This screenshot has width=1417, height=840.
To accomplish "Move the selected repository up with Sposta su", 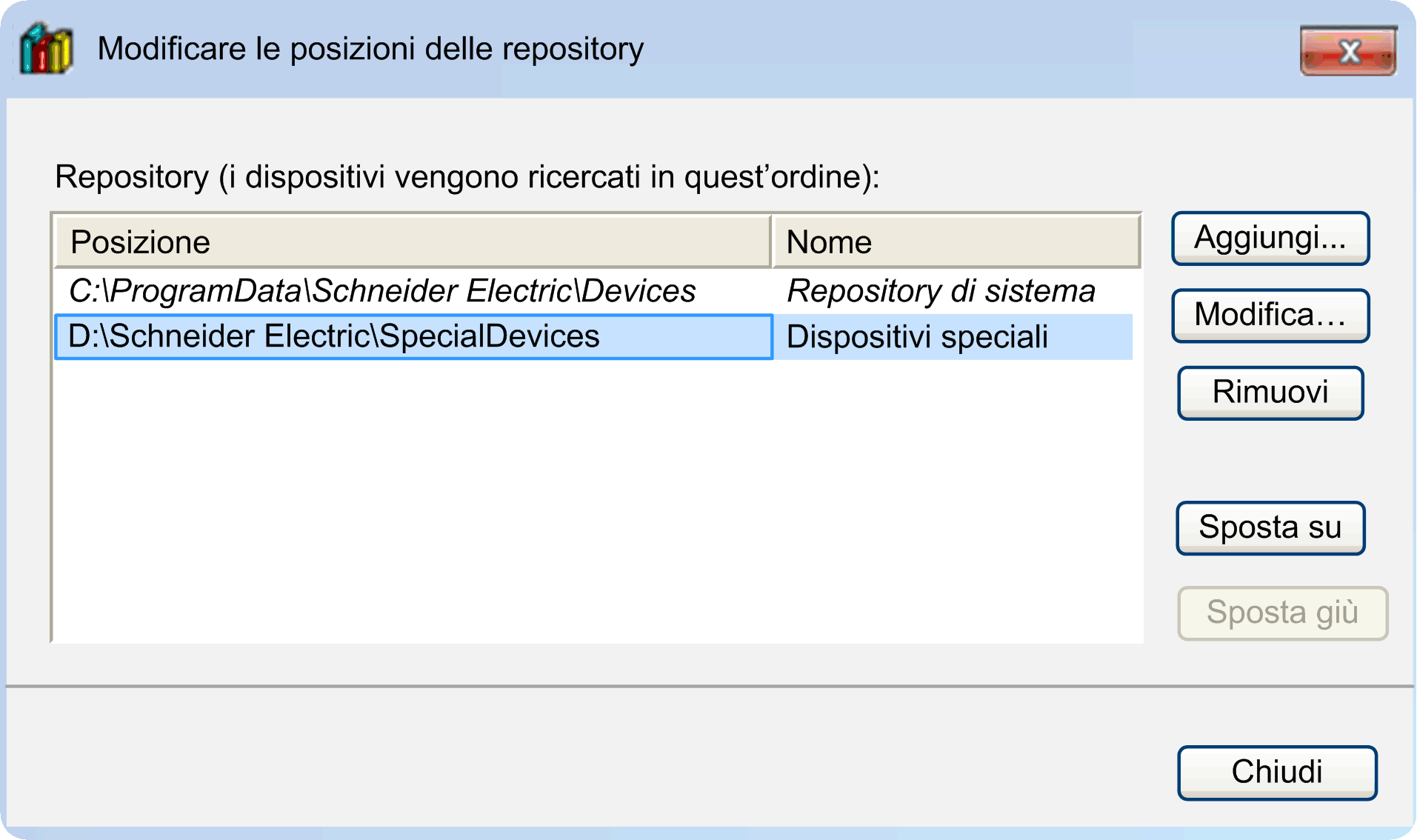I will click(x=1270, y=528).
